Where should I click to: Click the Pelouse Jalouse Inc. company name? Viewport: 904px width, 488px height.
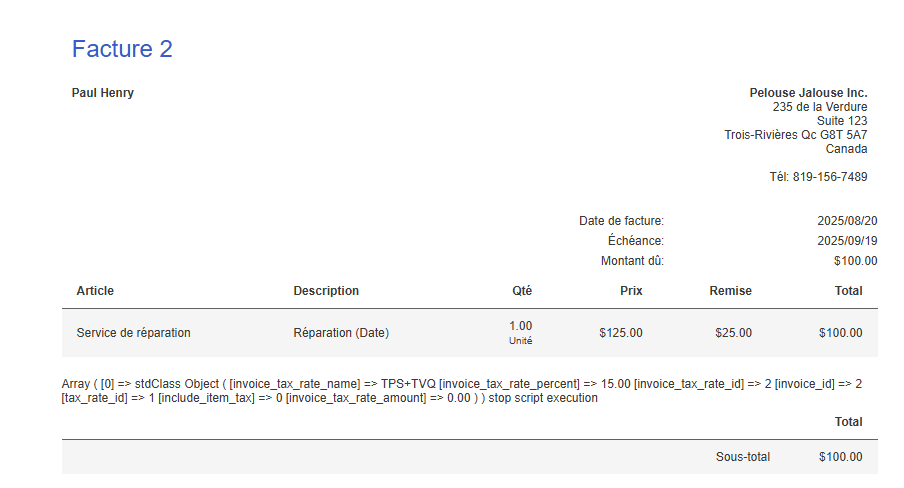808,93
